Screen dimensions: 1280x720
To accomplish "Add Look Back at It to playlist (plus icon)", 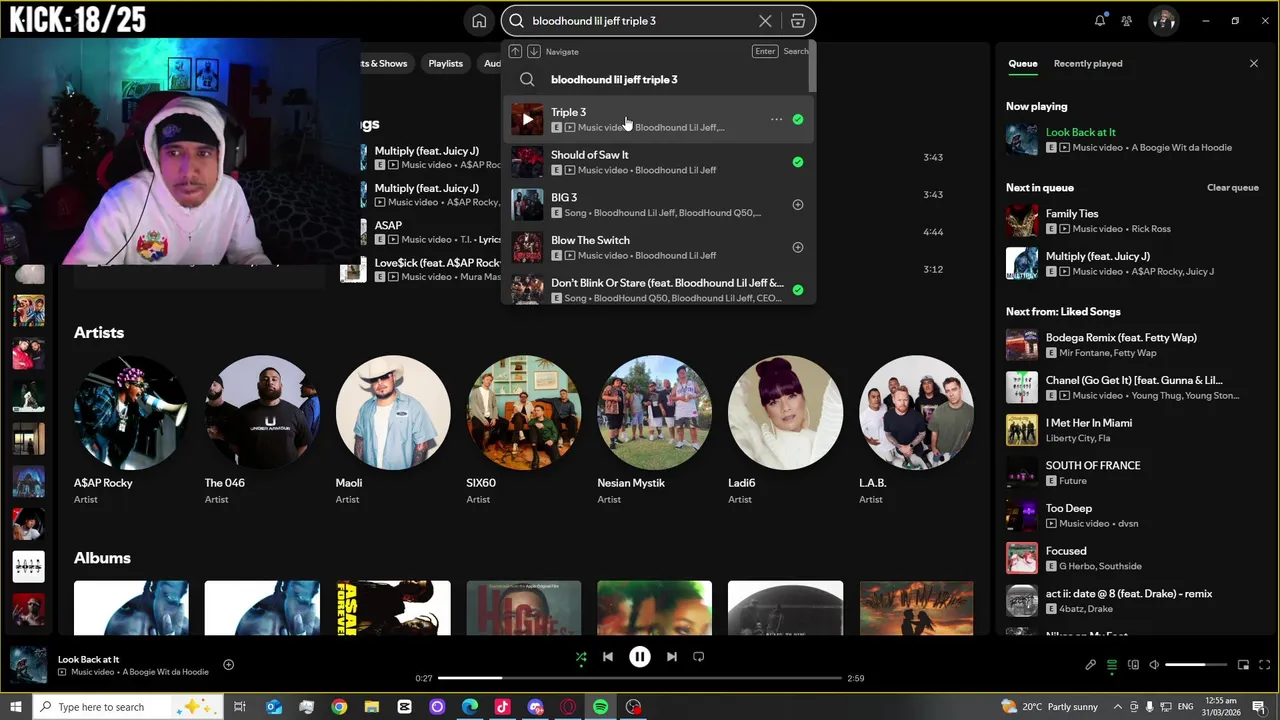I will 228,665.
